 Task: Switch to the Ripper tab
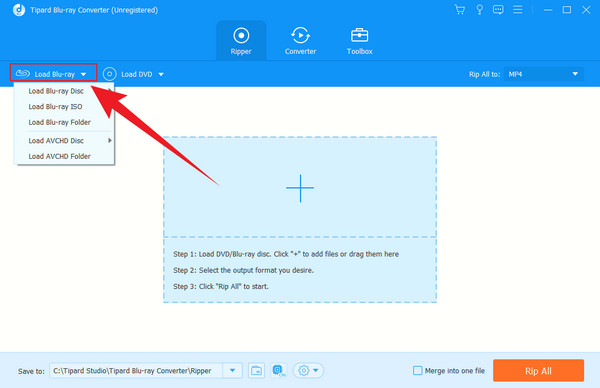[x=241, y=41]
